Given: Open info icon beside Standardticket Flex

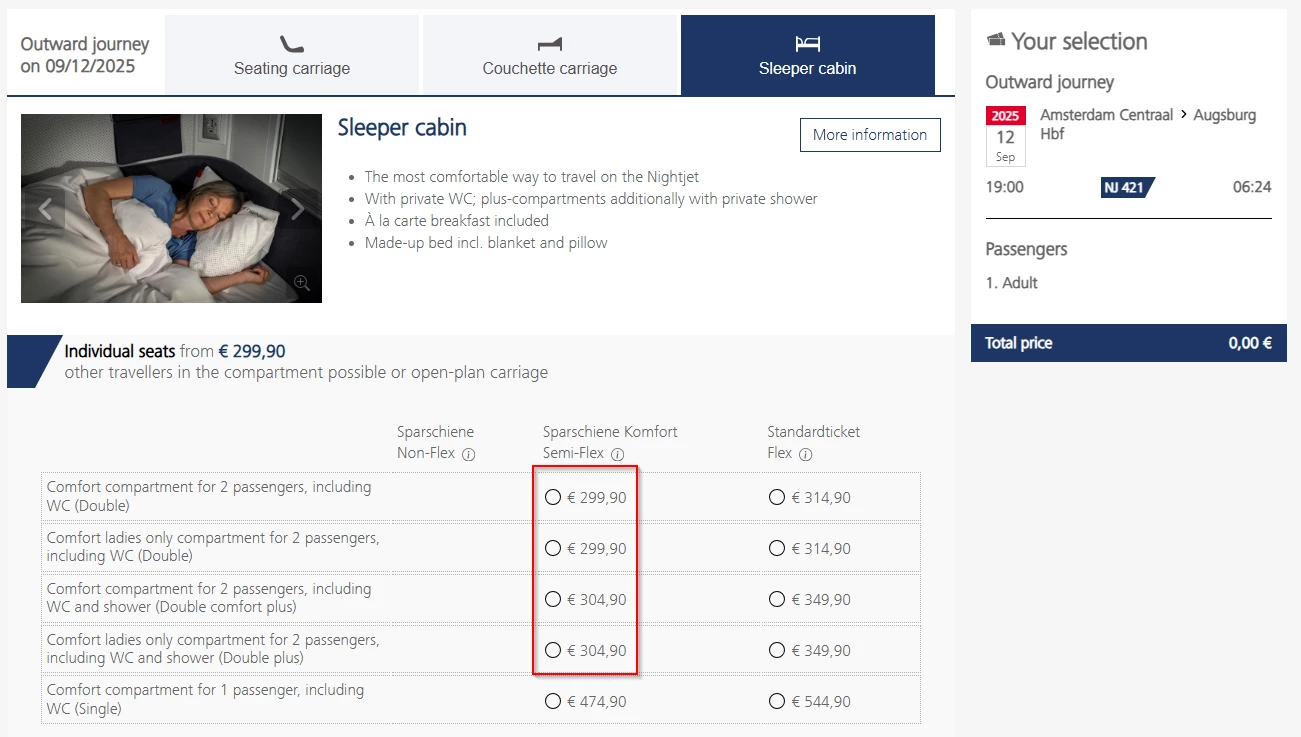Looking at the screenshot, I should tap(805, 454).
